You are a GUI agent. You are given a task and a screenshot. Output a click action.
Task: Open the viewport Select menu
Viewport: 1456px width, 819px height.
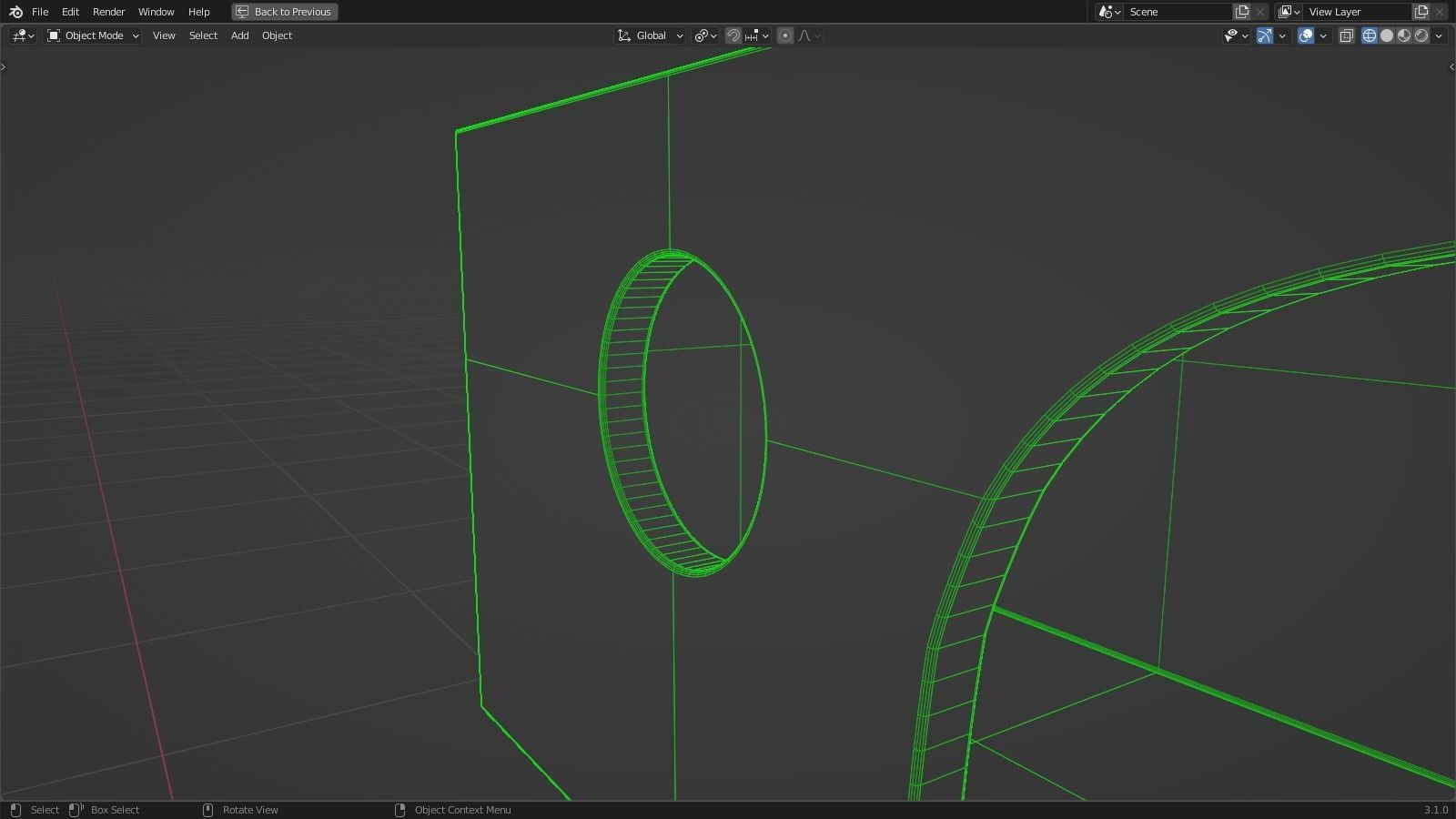[203, 35]
